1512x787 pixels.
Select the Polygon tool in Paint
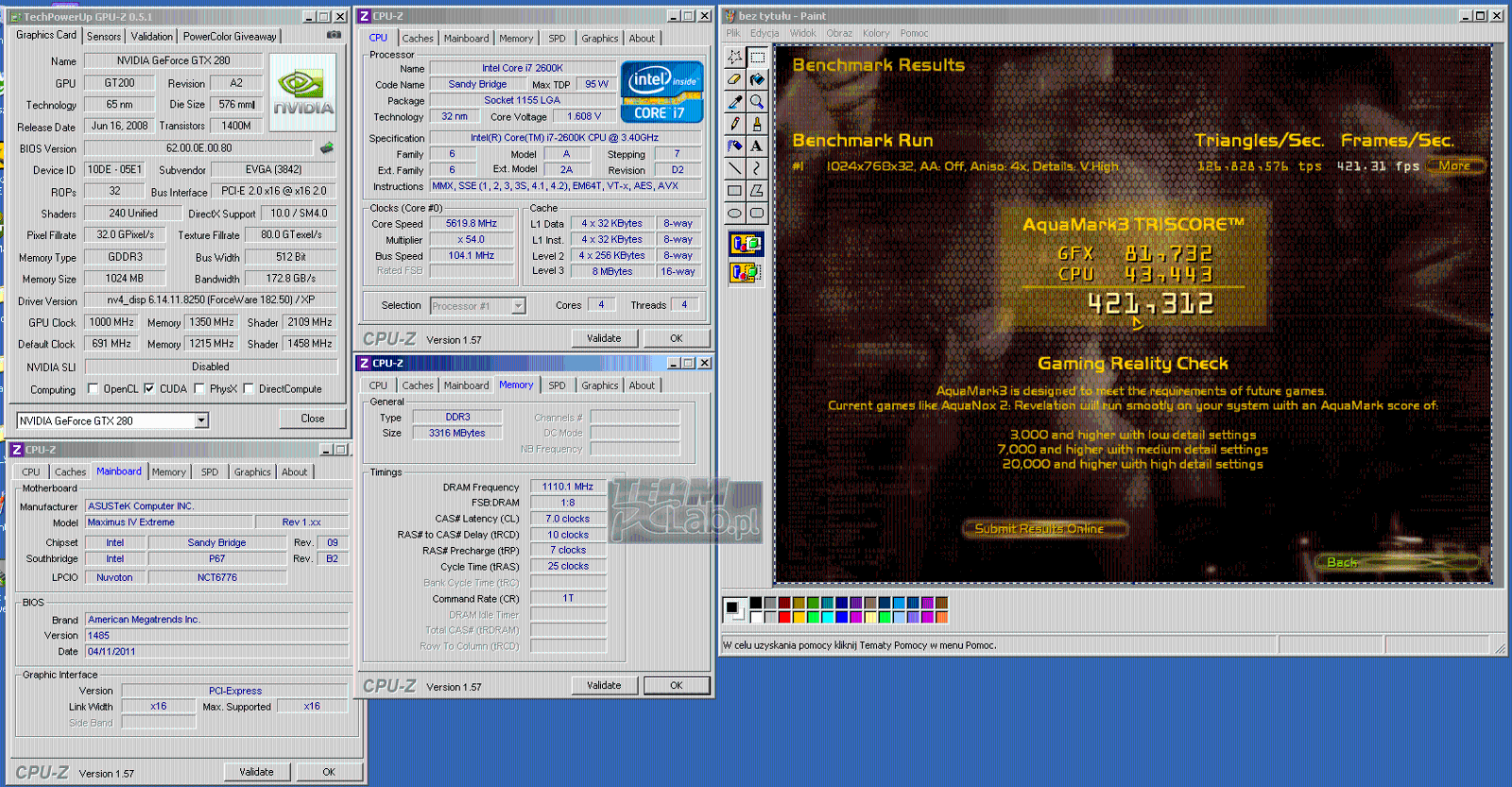coord(757,191)
